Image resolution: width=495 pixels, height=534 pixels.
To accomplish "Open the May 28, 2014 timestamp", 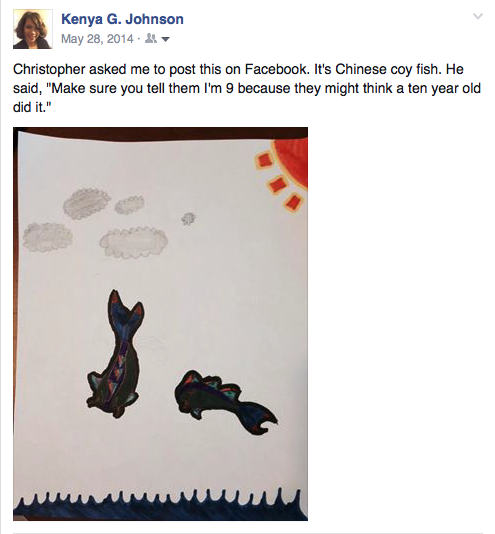I will [97, 39].
